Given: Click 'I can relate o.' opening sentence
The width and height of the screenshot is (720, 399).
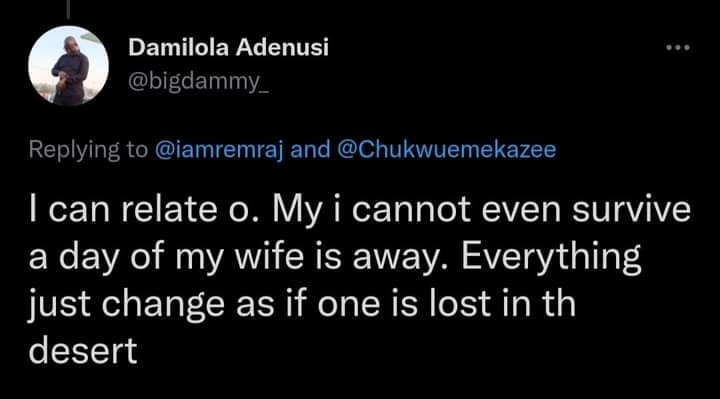Looking at the screenshot, I should pos(135,209).
